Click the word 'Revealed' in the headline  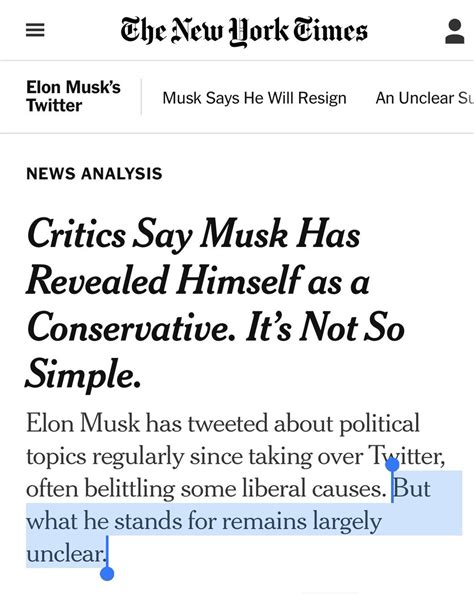[97, 281]
